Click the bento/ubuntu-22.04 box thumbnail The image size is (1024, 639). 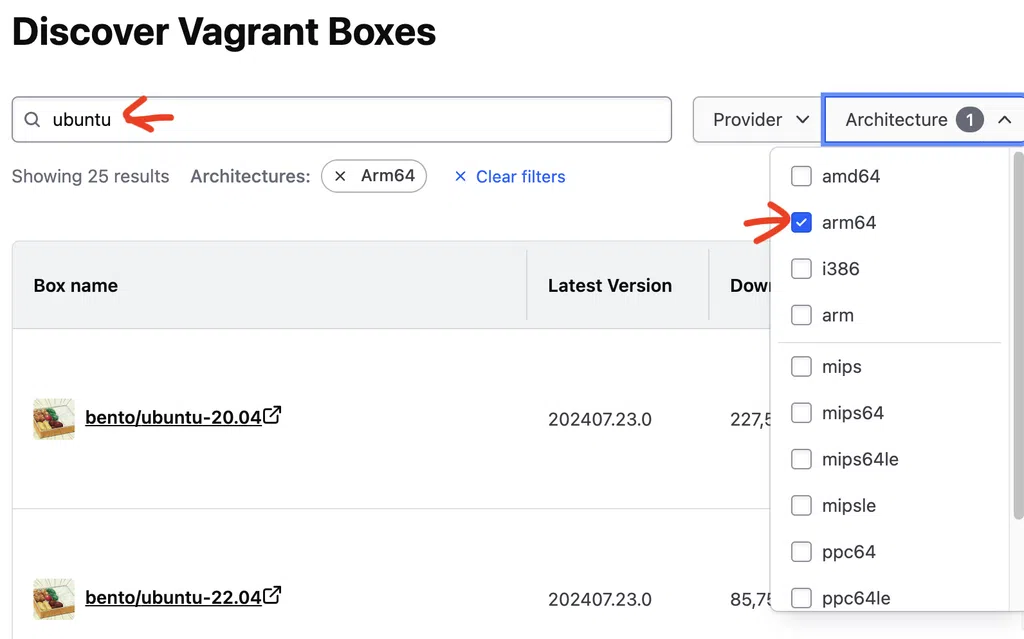click(x=54, y=599)
